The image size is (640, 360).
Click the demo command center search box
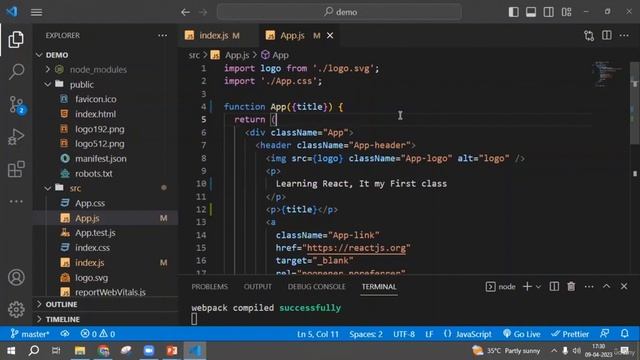[x=340, y=12]
